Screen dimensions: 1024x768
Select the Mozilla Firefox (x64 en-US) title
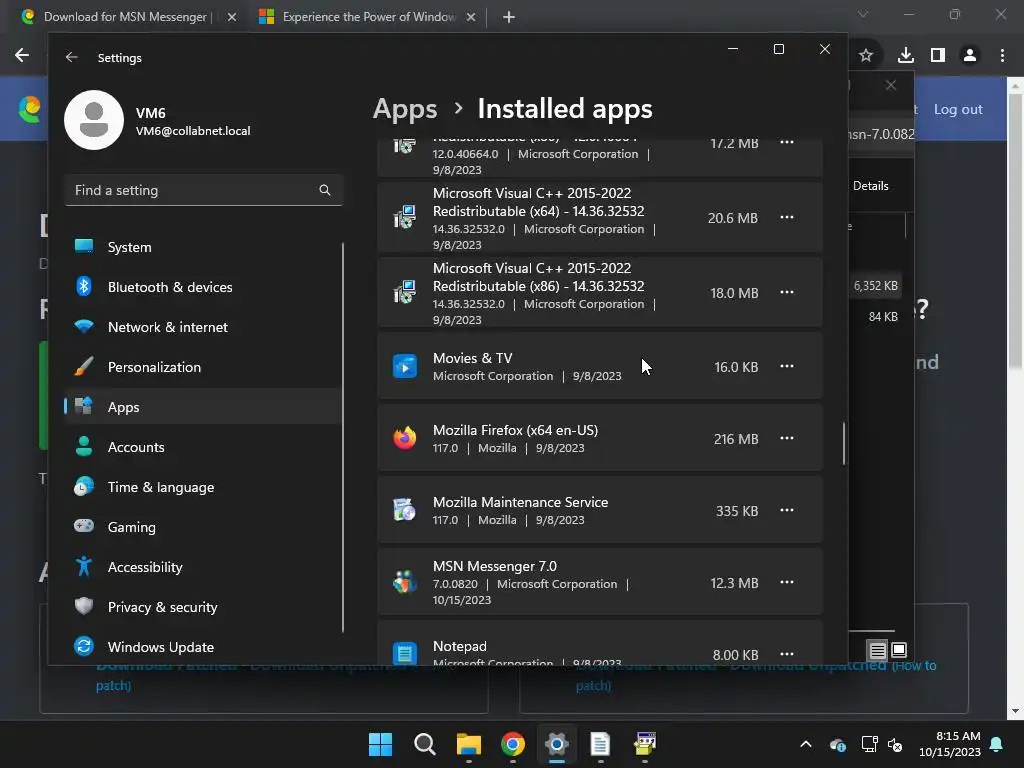(515, 430)
